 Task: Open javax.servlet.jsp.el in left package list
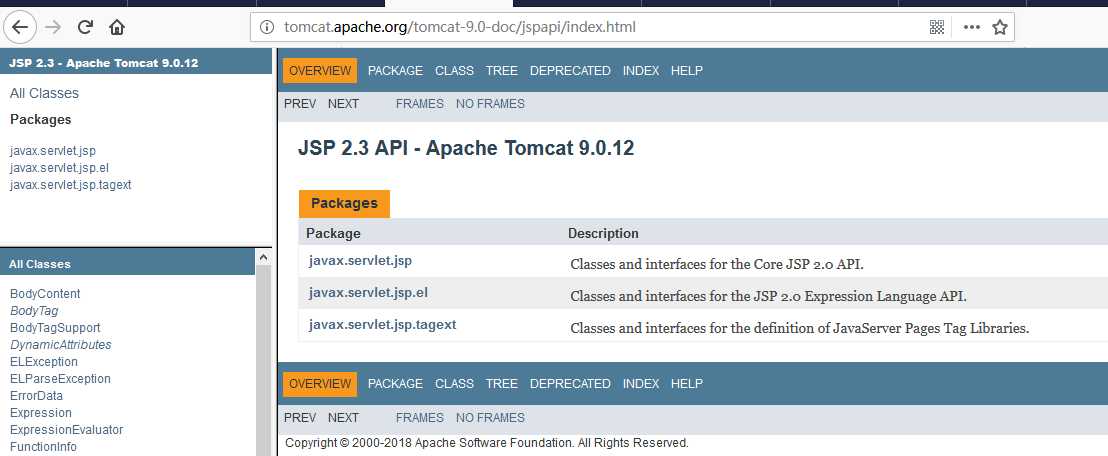coord(59,168)
